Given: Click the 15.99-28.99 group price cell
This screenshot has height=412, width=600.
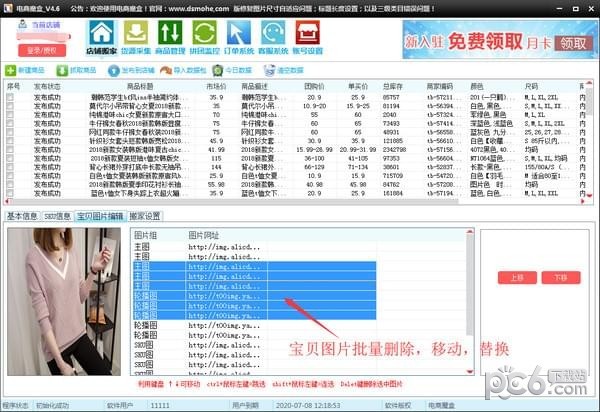Looking at the screenshot, I should [x=314, y=150].
